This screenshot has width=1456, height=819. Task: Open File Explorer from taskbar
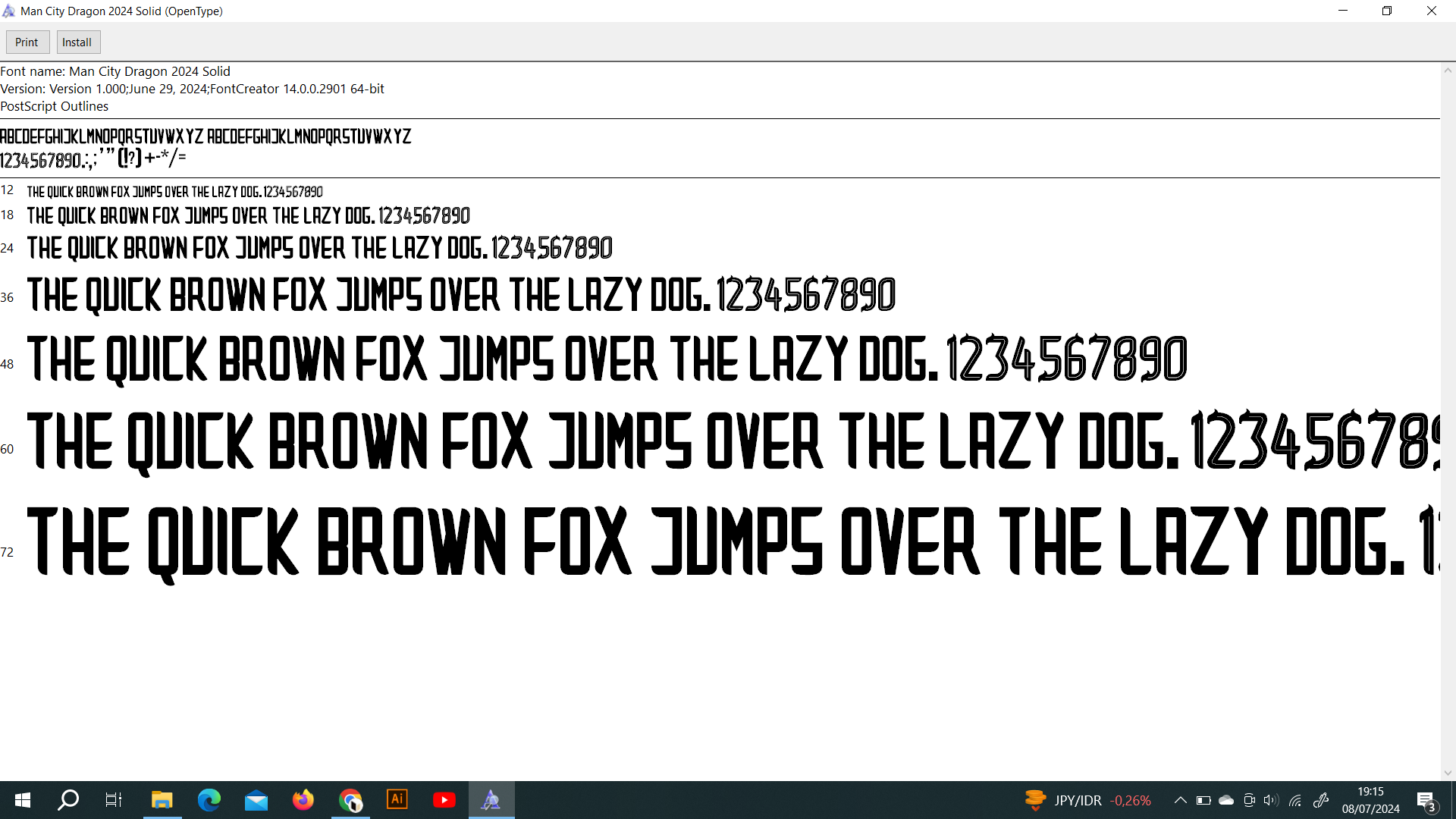click(x=162, y=800)
